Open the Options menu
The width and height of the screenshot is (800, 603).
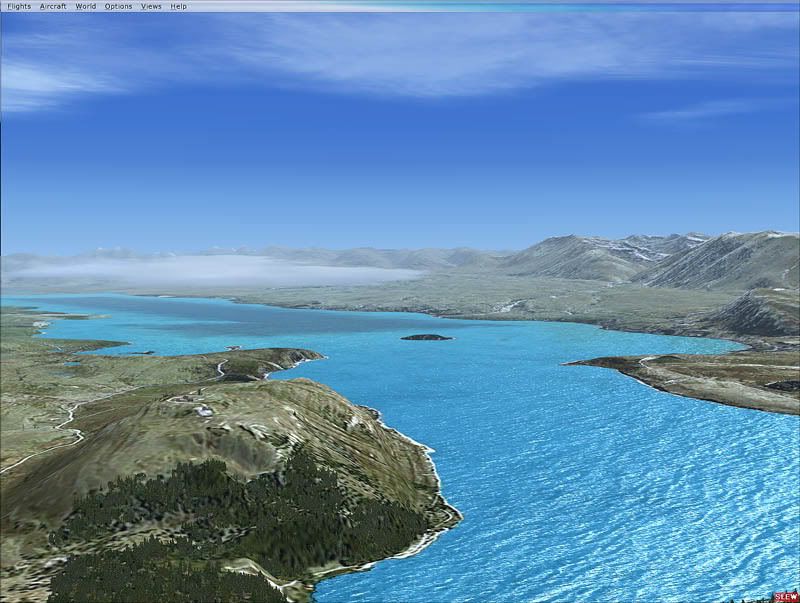[118, 6]
